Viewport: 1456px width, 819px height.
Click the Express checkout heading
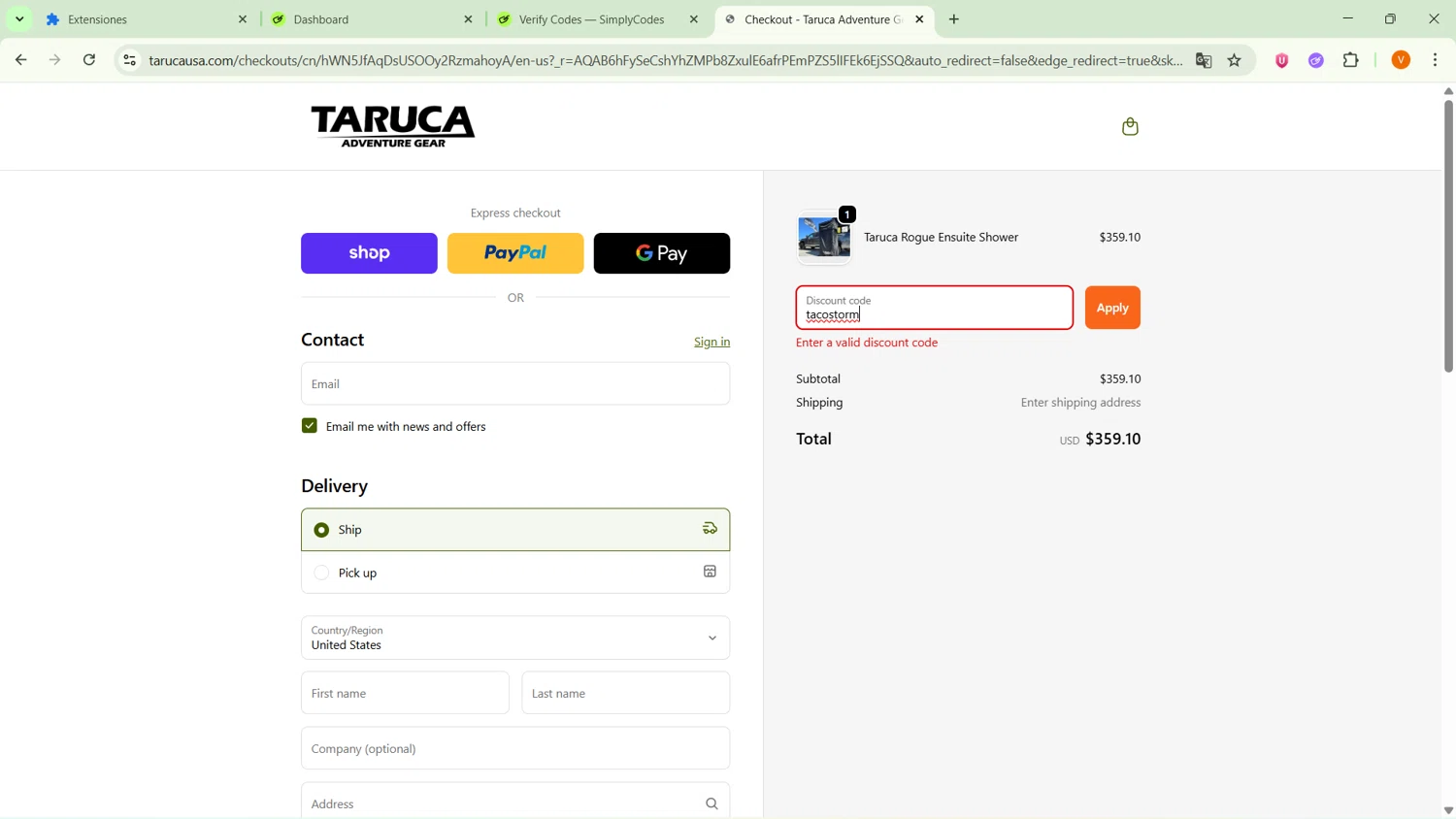coord(515,213)
